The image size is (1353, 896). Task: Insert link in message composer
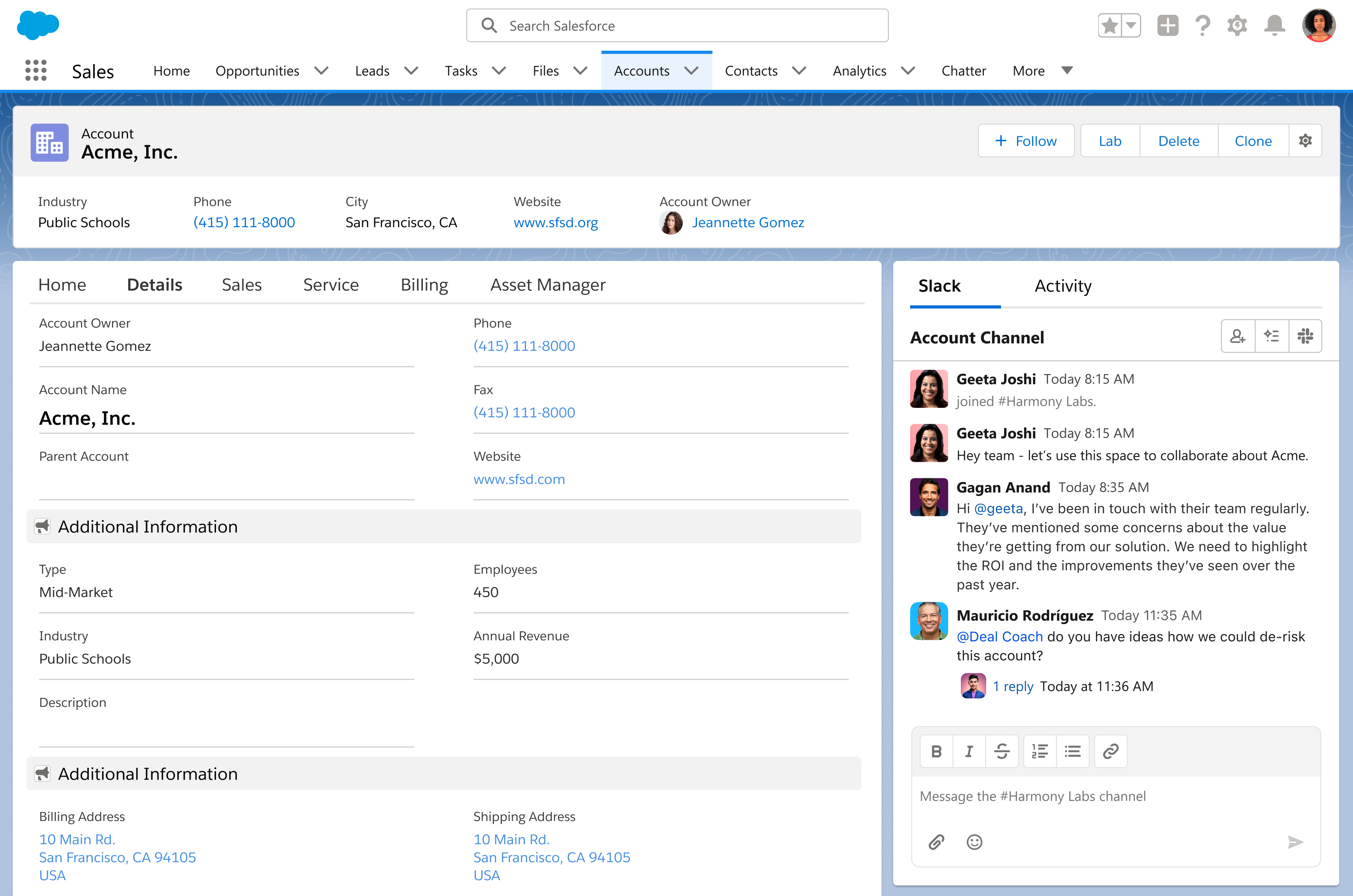tap(1111, 751)
